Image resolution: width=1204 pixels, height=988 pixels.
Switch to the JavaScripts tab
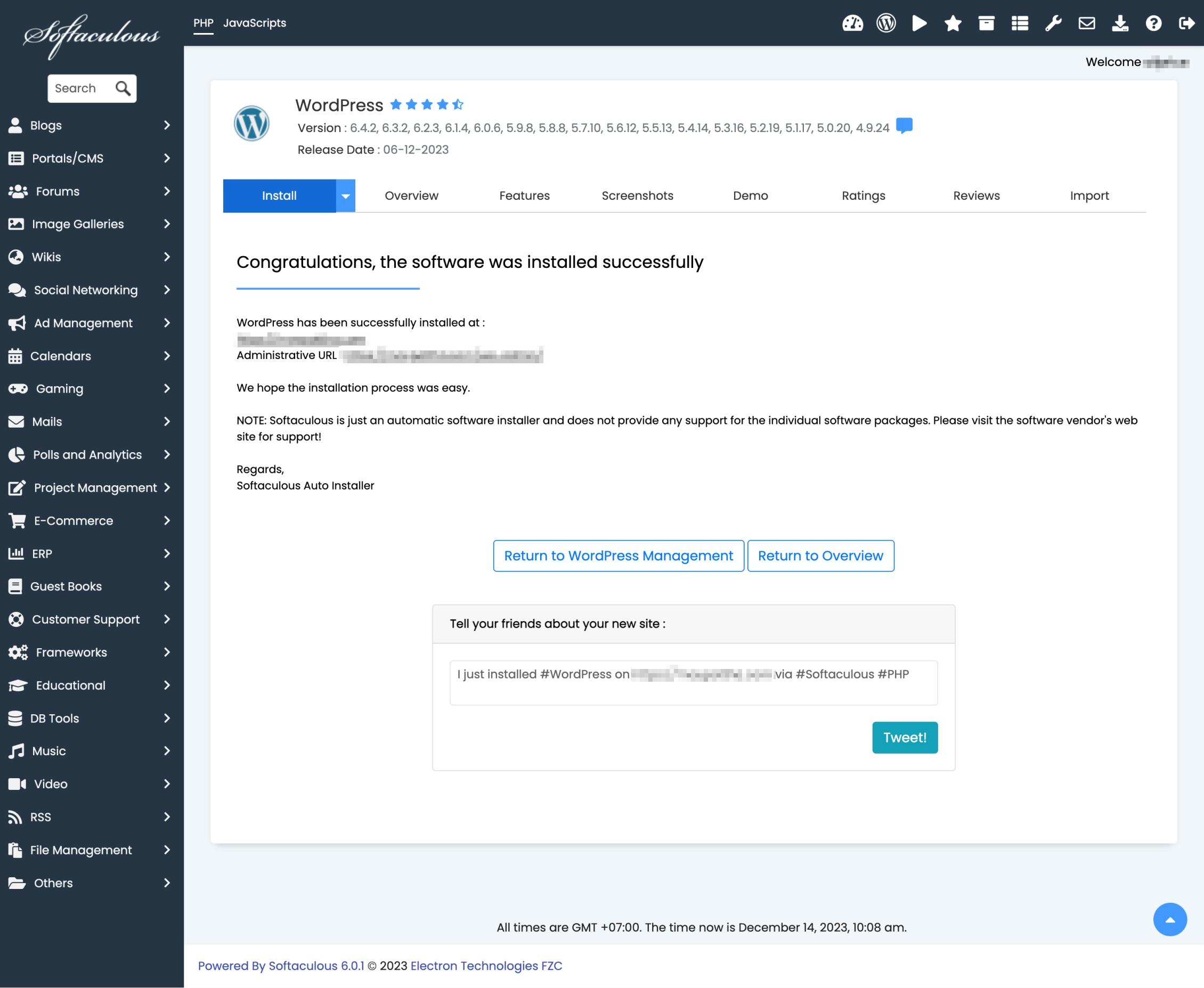coord(255,23)
